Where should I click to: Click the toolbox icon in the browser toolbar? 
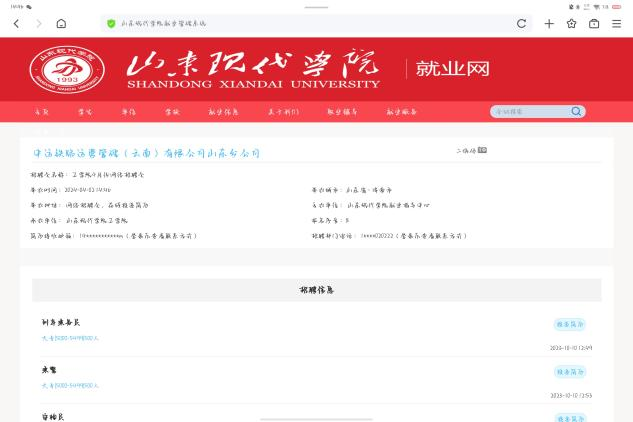tap(594, 23)
